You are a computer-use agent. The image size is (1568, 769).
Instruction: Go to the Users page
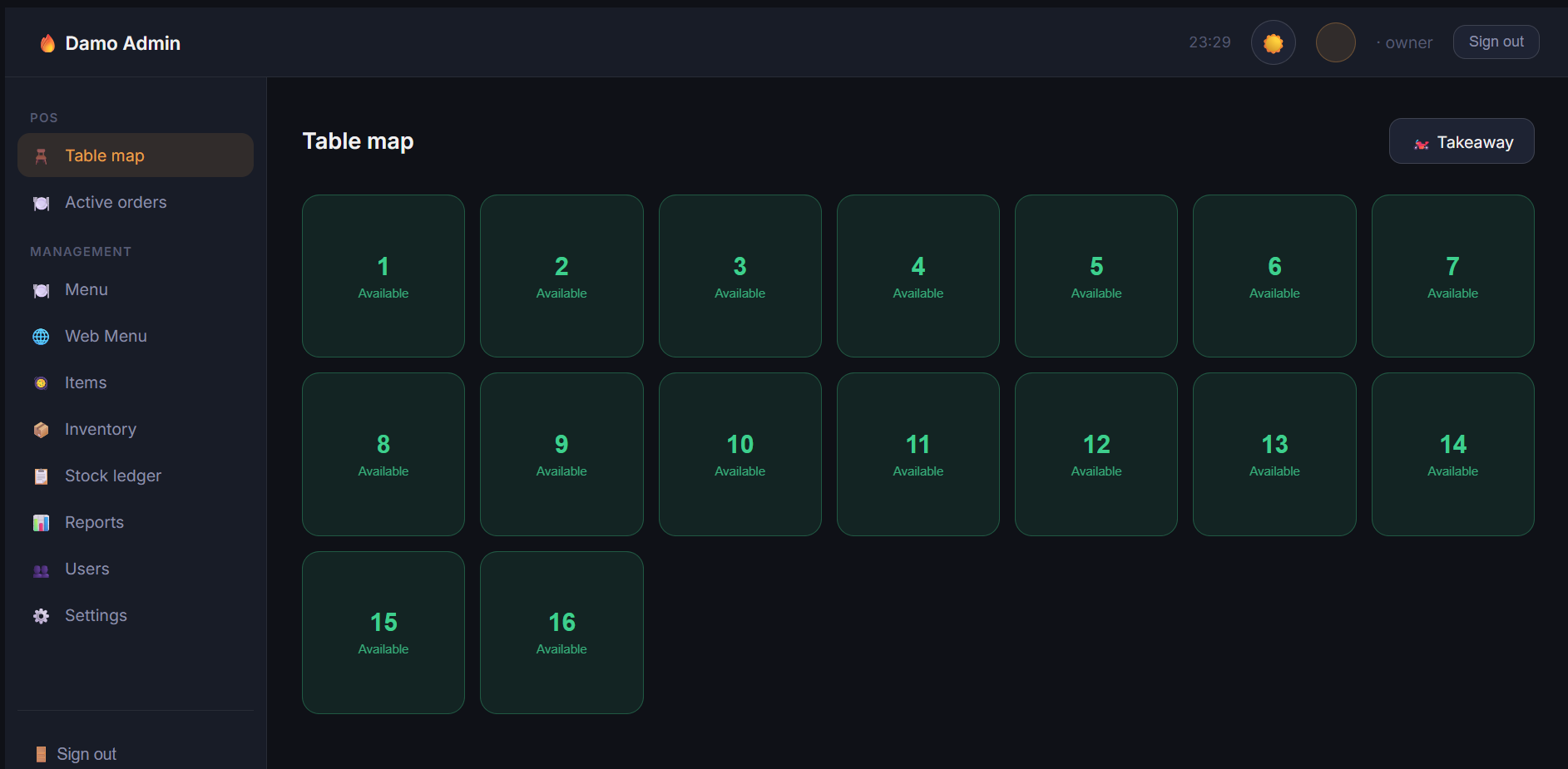point(136,569)
